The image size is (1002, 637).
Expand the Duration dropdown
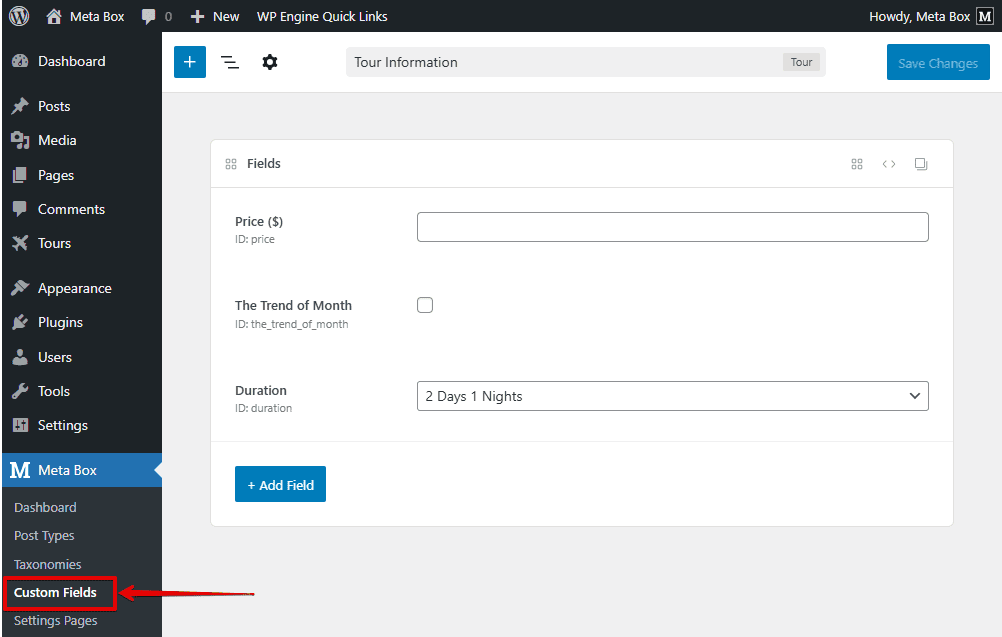click(672, 396)
